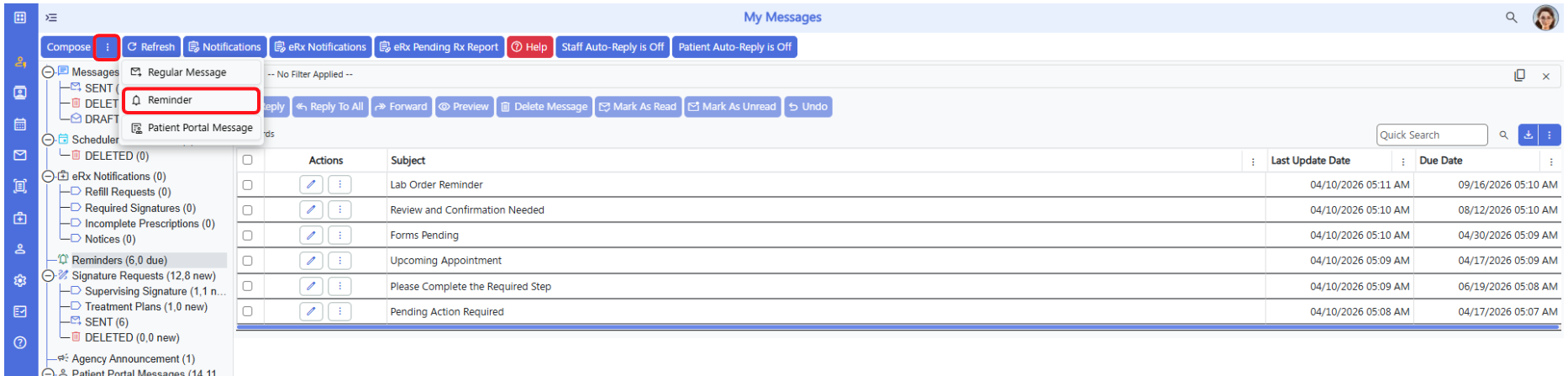This screenshot has height=376, width=1568.
Task: Click the settings gear in left sidebar
Action: [x=20, y=280]
